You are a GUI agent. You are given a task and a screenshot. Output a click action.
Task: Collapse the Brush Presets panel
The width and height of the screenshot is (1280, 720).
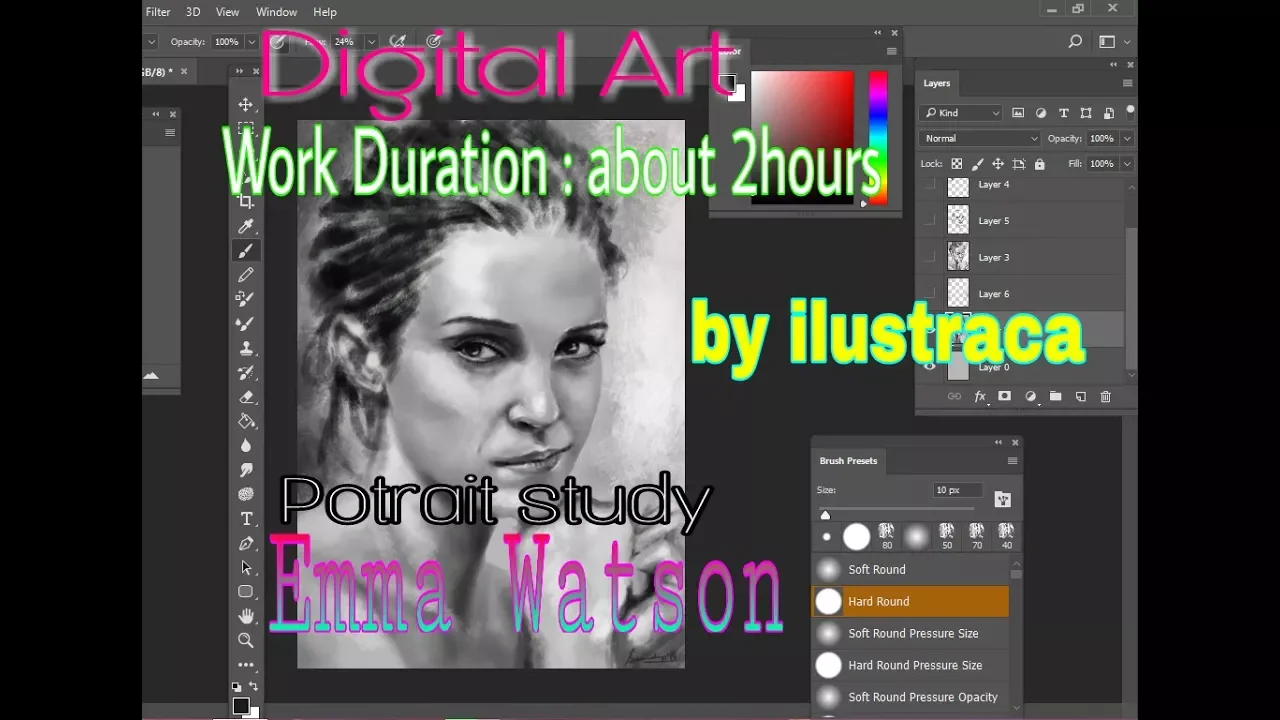(998, 442)
